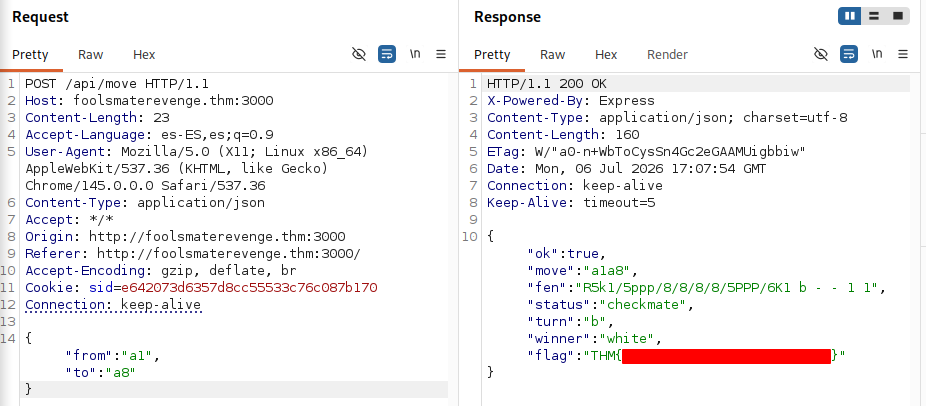926x406 pixels.
Task: Click the response Connection: keep-alive header
Action: pyautogui.click(x=575, y=186)
